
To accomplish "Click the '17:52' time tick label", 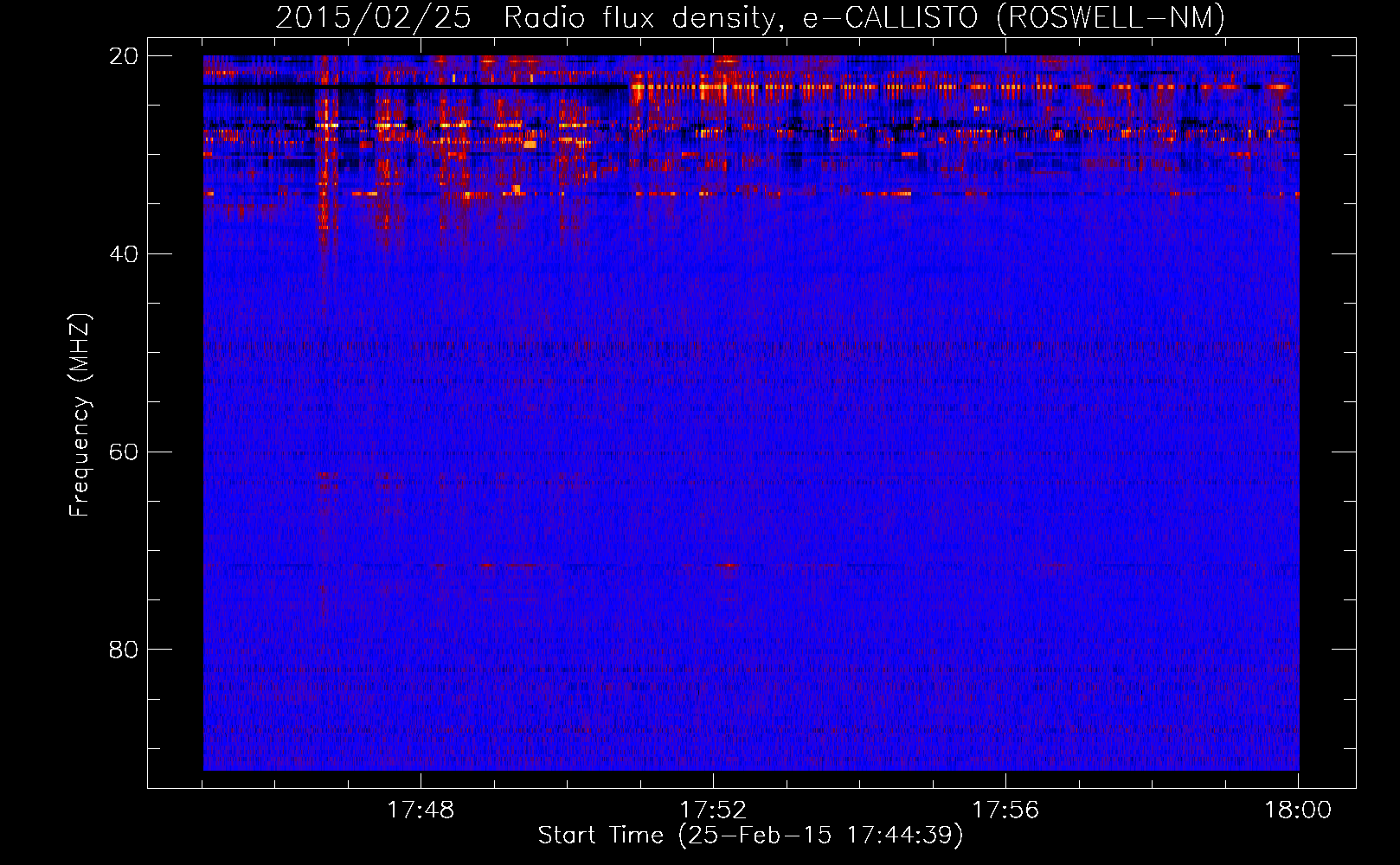I will 713,811.
